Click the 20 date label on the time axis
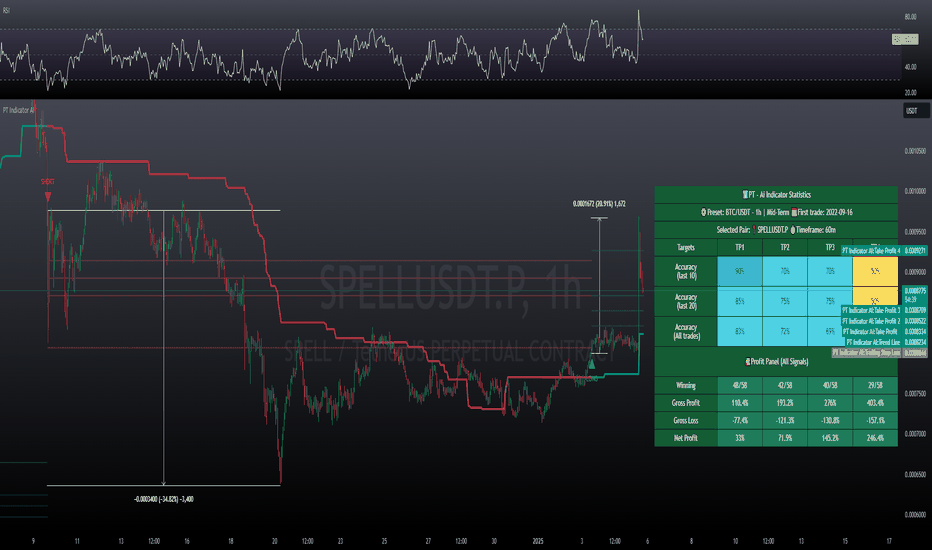Image resolution: width=932 pixels, height=550 pixels. click(275, 541)
